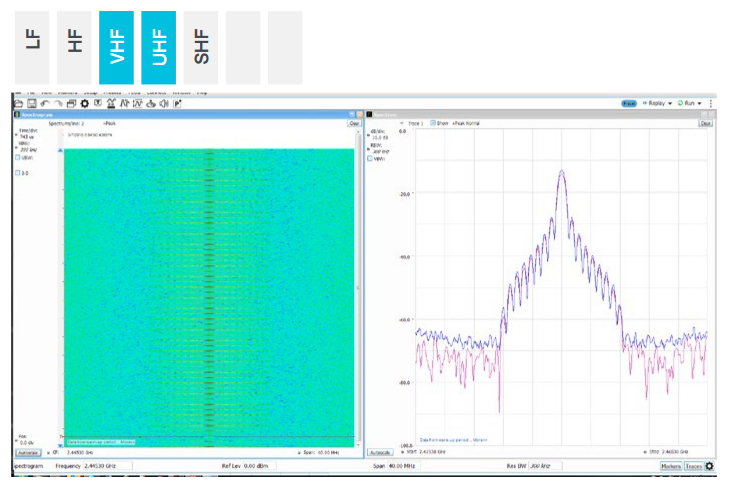Toggle the Show checkbox for the trace

(x=432, y=123)
